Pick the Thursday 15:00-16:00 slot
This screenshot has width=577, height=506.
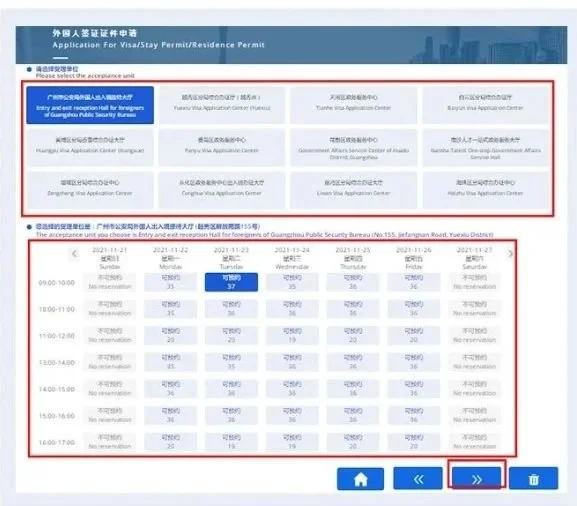pyautogui.click(x=353, y=415)
